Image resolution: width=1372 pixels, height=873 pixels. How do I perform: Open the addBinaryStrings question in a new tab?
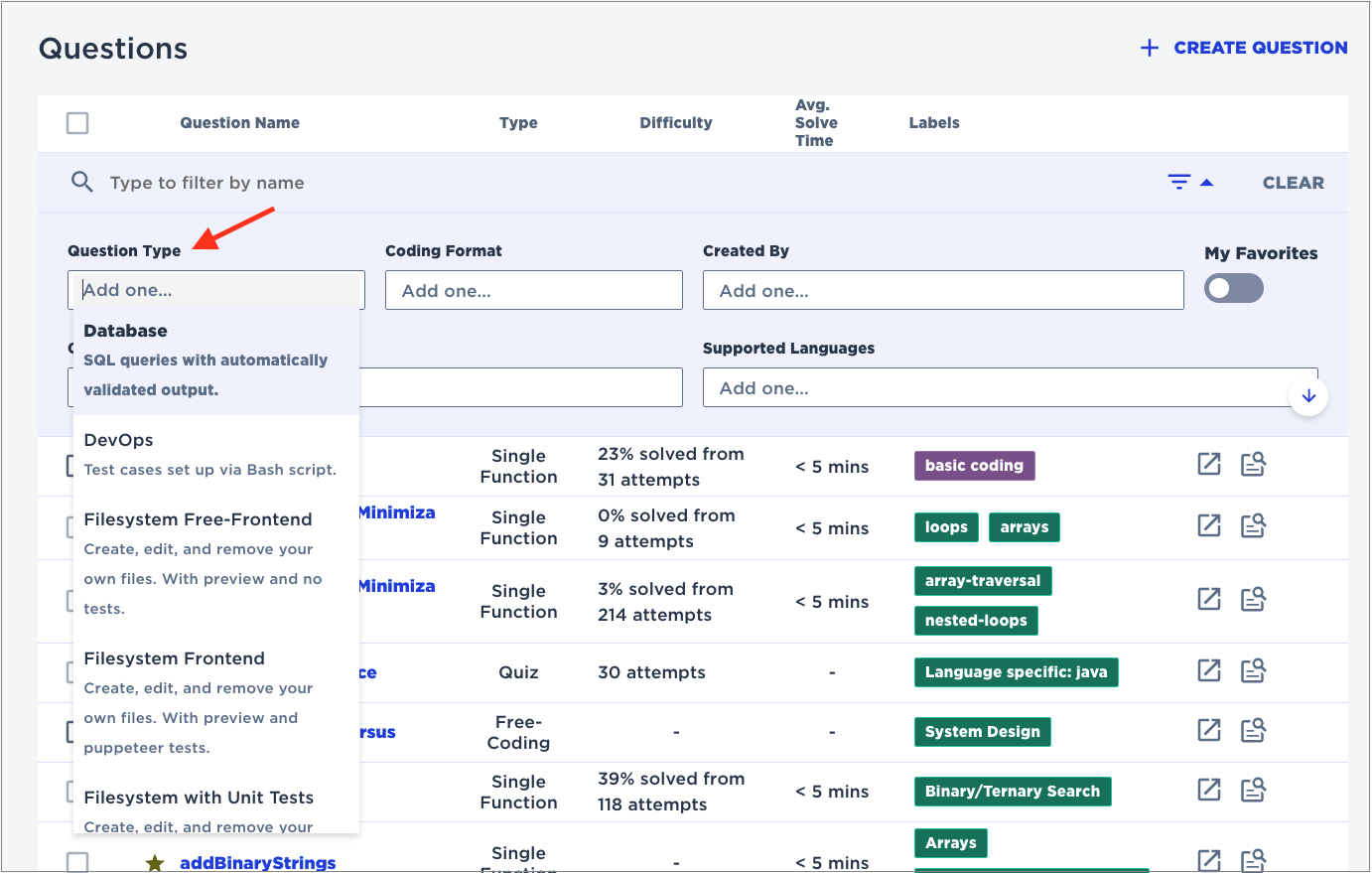1208,861
